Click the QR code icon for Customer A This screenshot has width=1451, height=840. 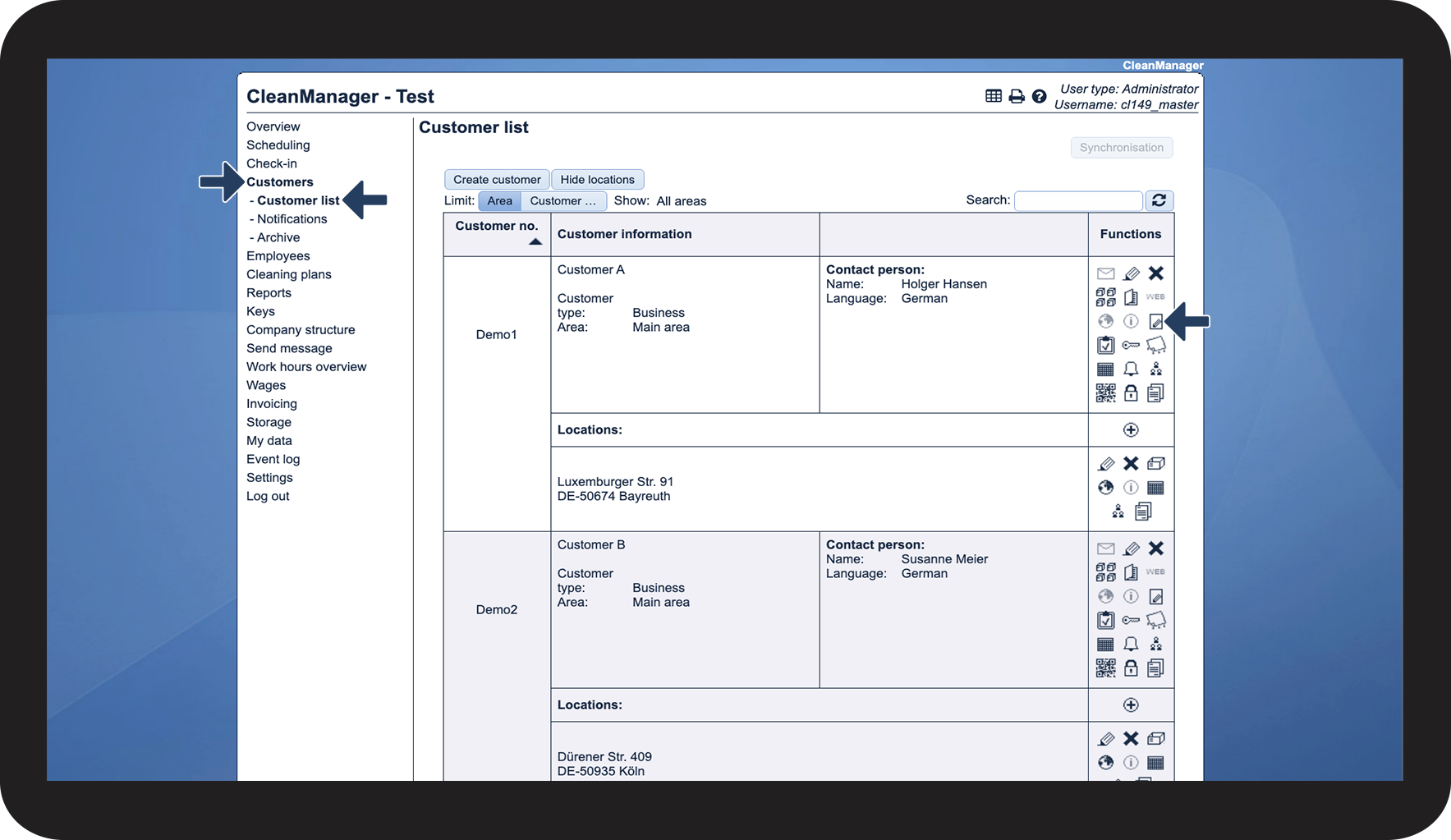pyautogui.click(x=1106, y=393)
